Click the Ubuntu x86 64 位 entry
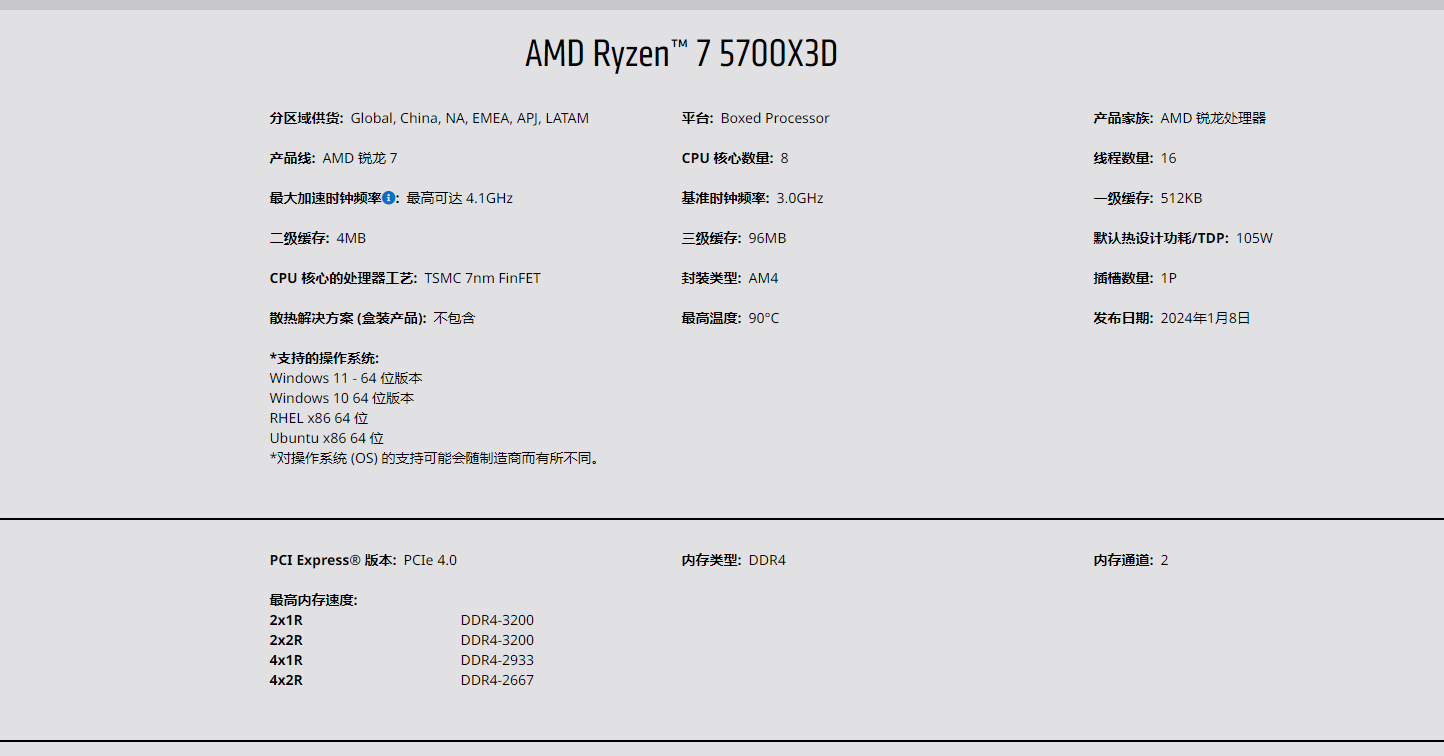 pyautogui.click(x=326, y=438)
